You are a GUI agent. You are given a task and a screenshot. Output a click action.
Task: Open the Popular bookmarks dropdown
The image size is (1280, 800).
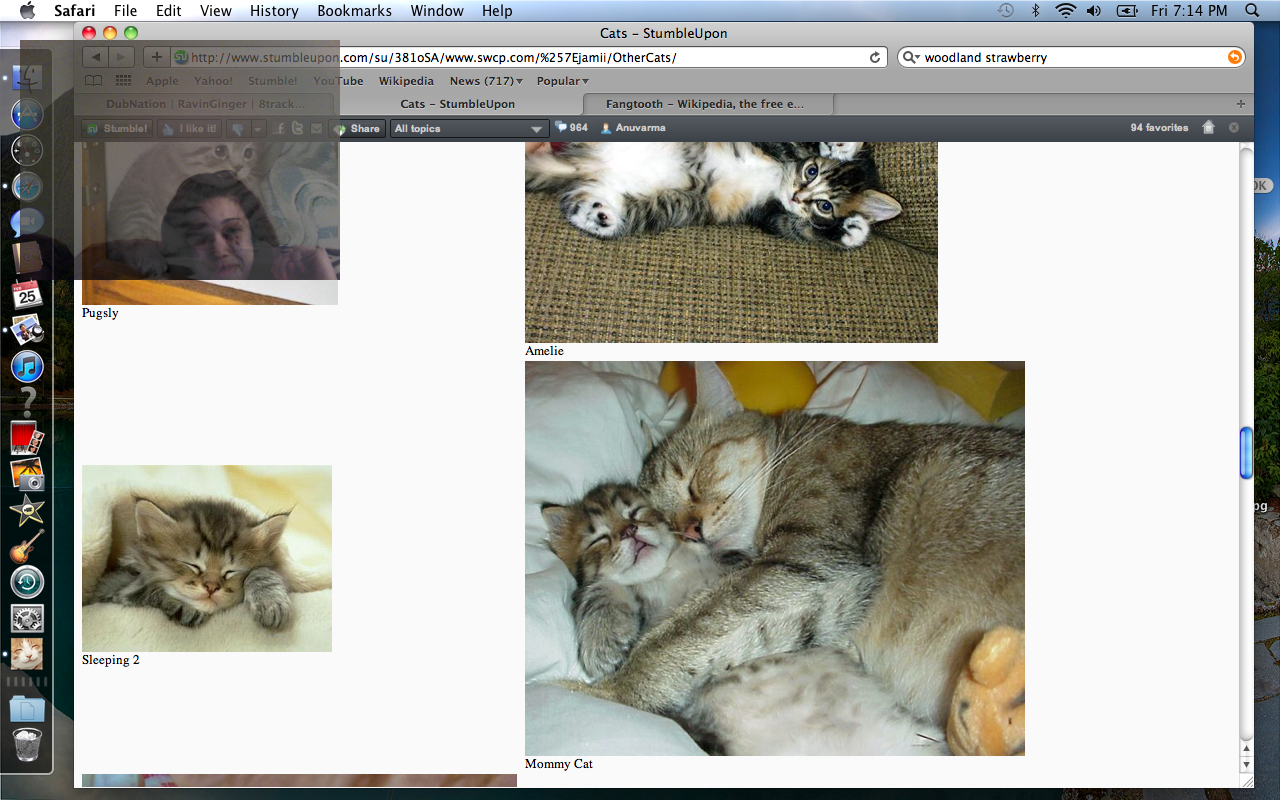(562, 81)
